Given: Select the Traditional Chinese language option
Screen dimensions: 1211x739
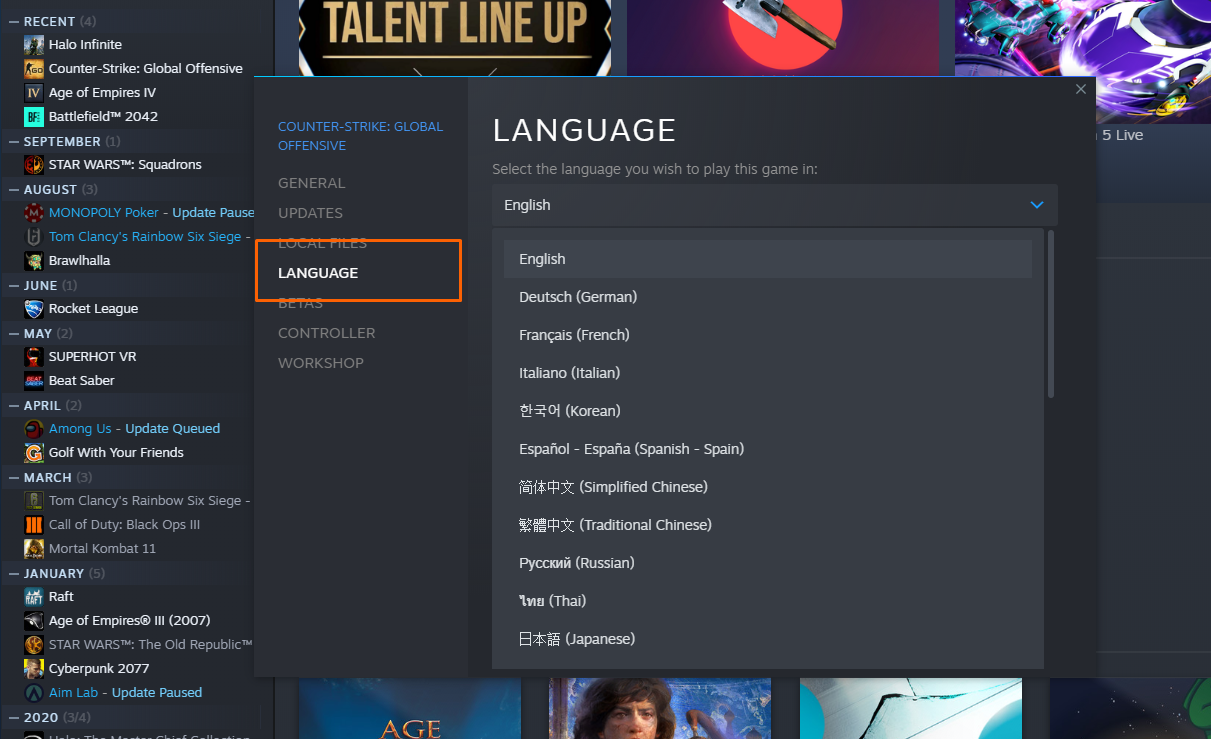Looking at the screenshot, I should click(768, 525).
